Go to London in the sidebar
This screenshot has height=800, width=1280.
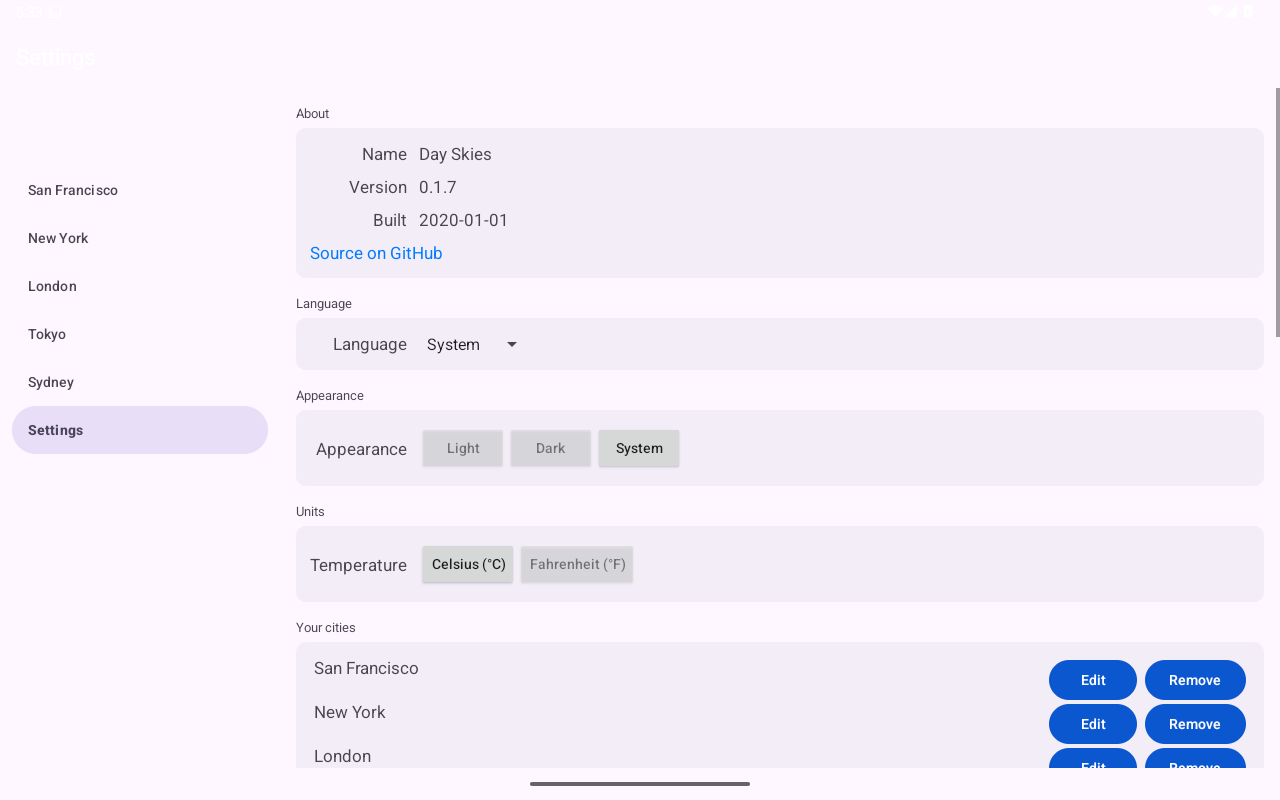140,286
